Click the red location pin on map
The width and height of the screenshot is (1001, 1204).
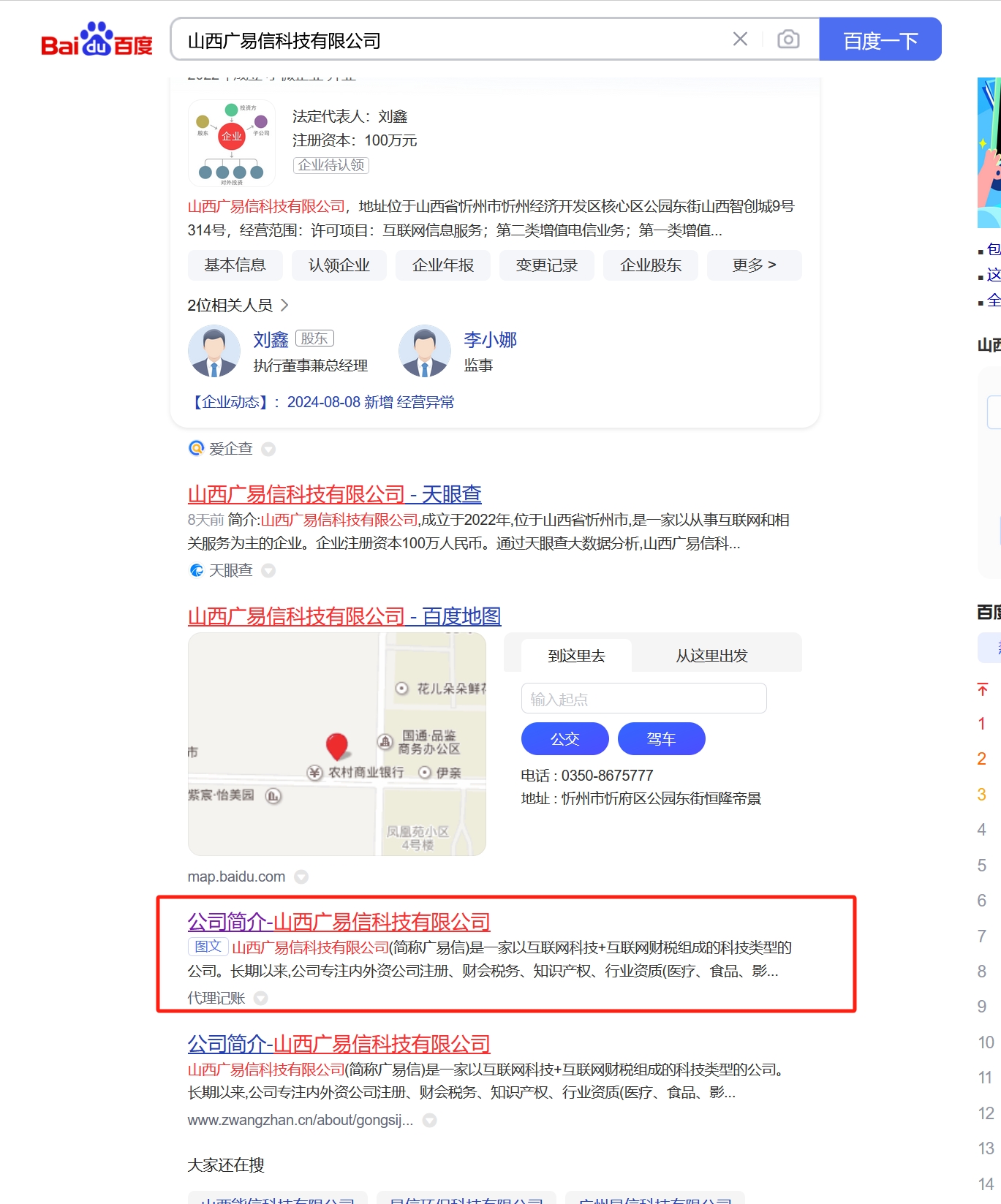point(337,746)
